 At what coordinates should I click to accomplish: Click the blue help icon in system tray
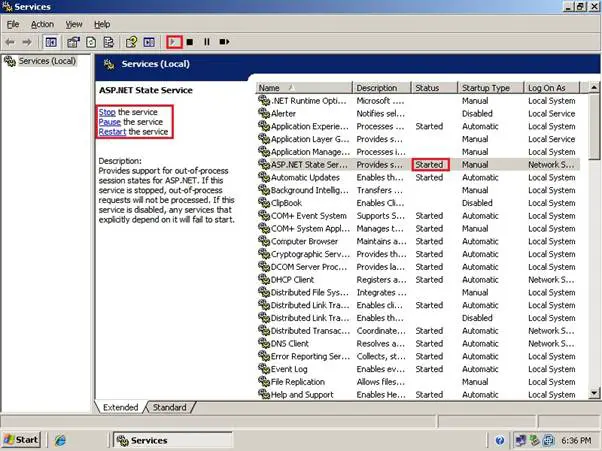click(x=500, y=440)
